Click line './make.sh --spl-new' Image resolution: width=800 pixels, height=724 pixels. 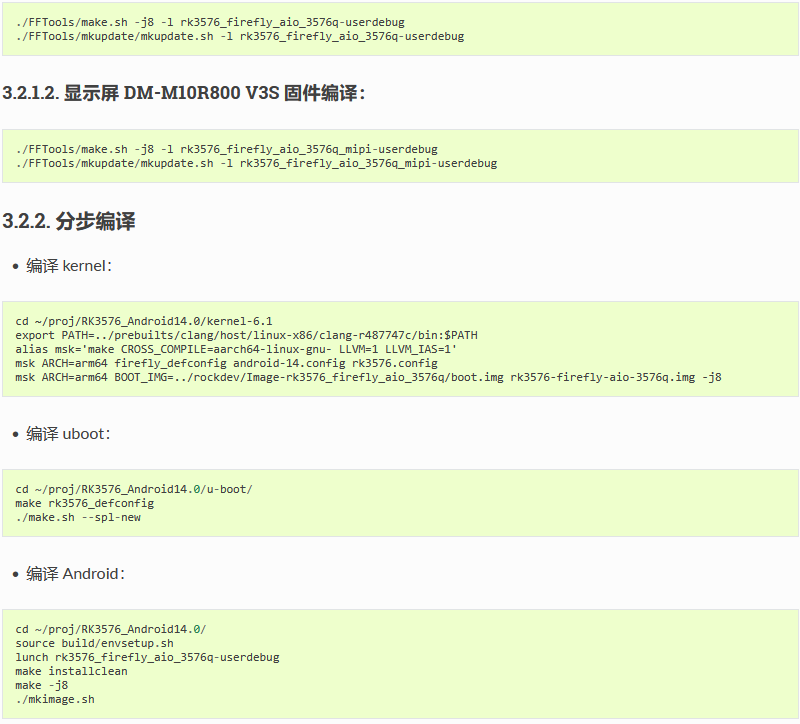78,517
